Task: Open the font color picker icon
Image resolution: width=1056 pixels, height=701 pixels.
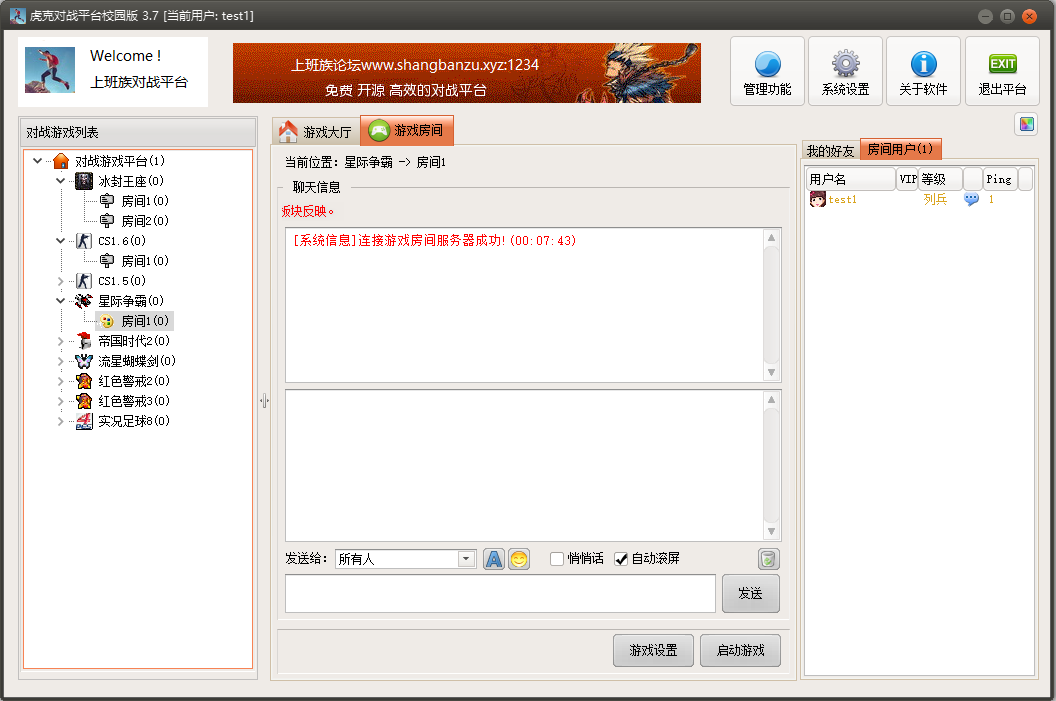Action: (x=493, y=559)
